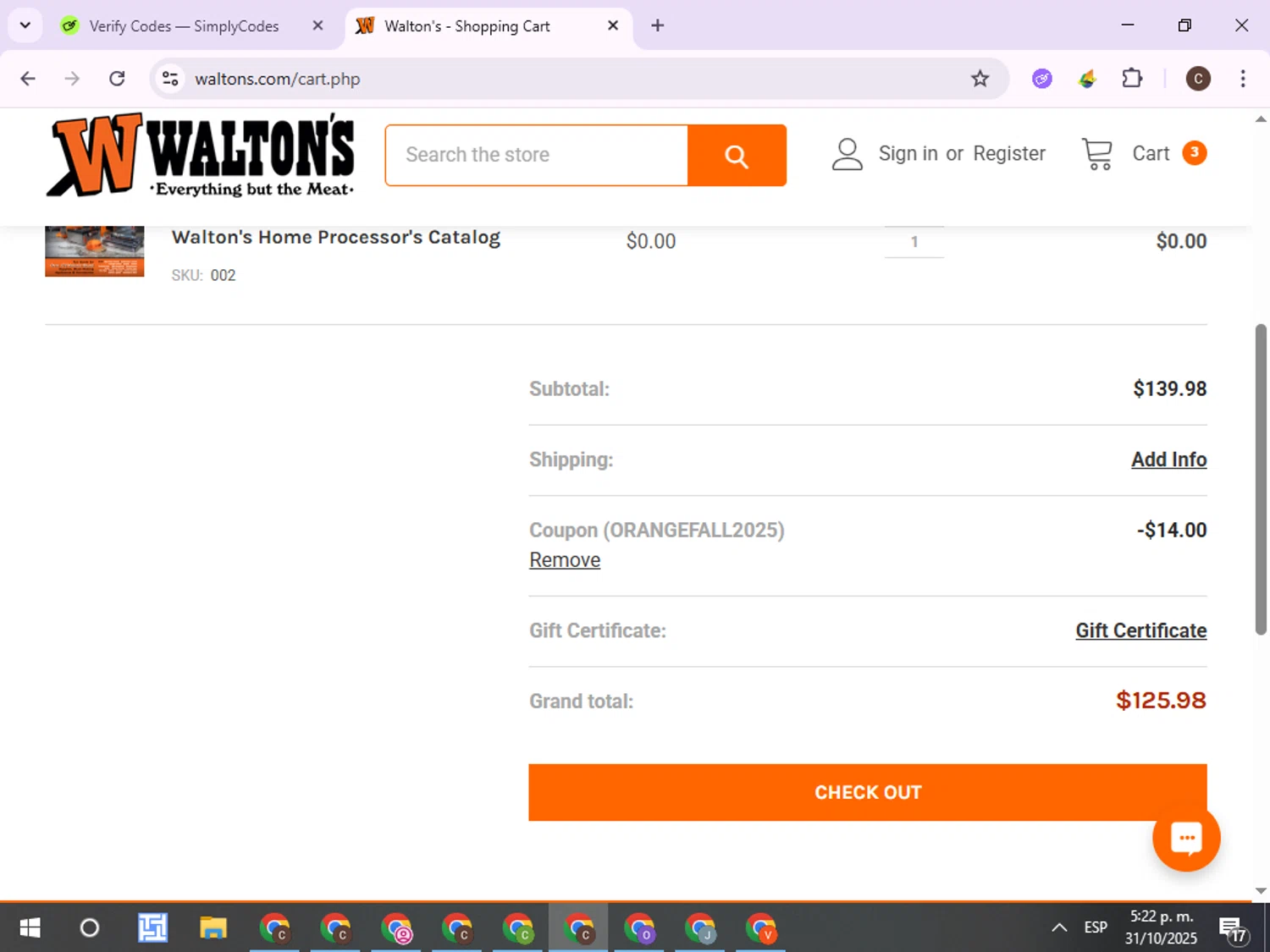Viewport: 1270px width, 952px height.
Task: Click the scrollbar up arrow
Action: pos(1261,119)
